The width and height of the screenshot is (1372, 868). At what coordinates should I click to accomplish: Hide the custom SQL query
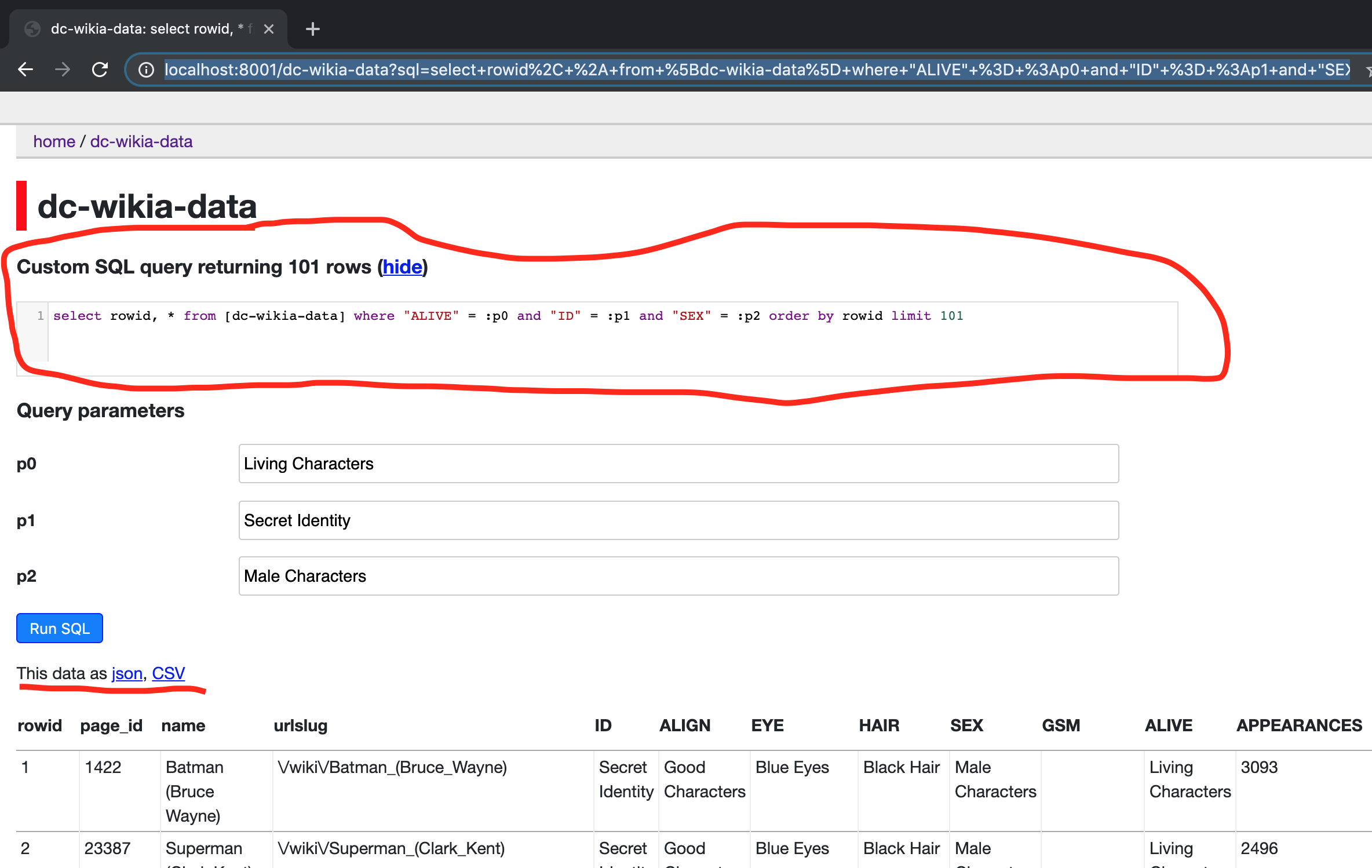pyautogui.click(x=402, y=267)
